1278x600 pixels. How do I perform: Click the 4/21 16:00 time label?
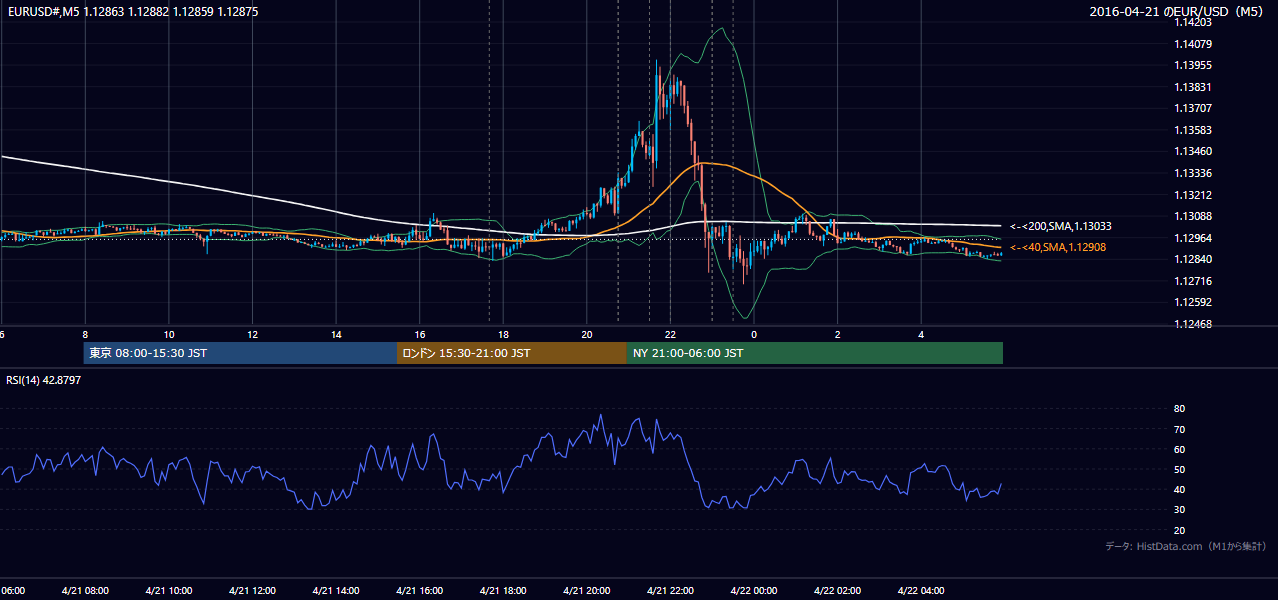(419, 591)
